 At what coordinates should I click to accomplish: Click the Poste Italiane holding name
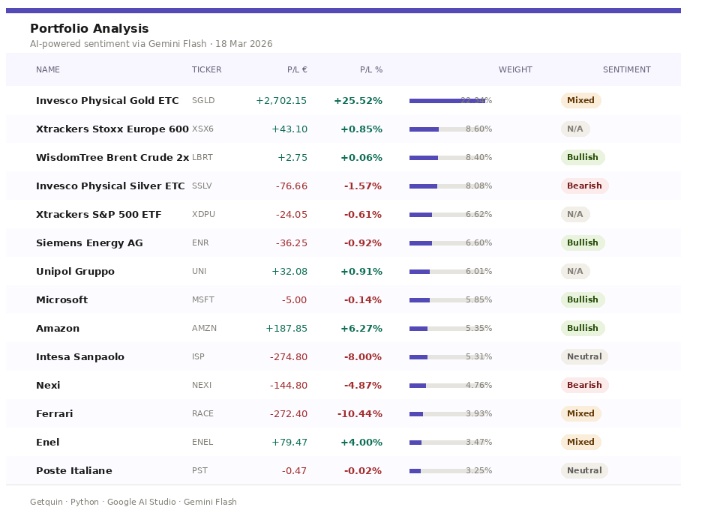tap(74, 471)
